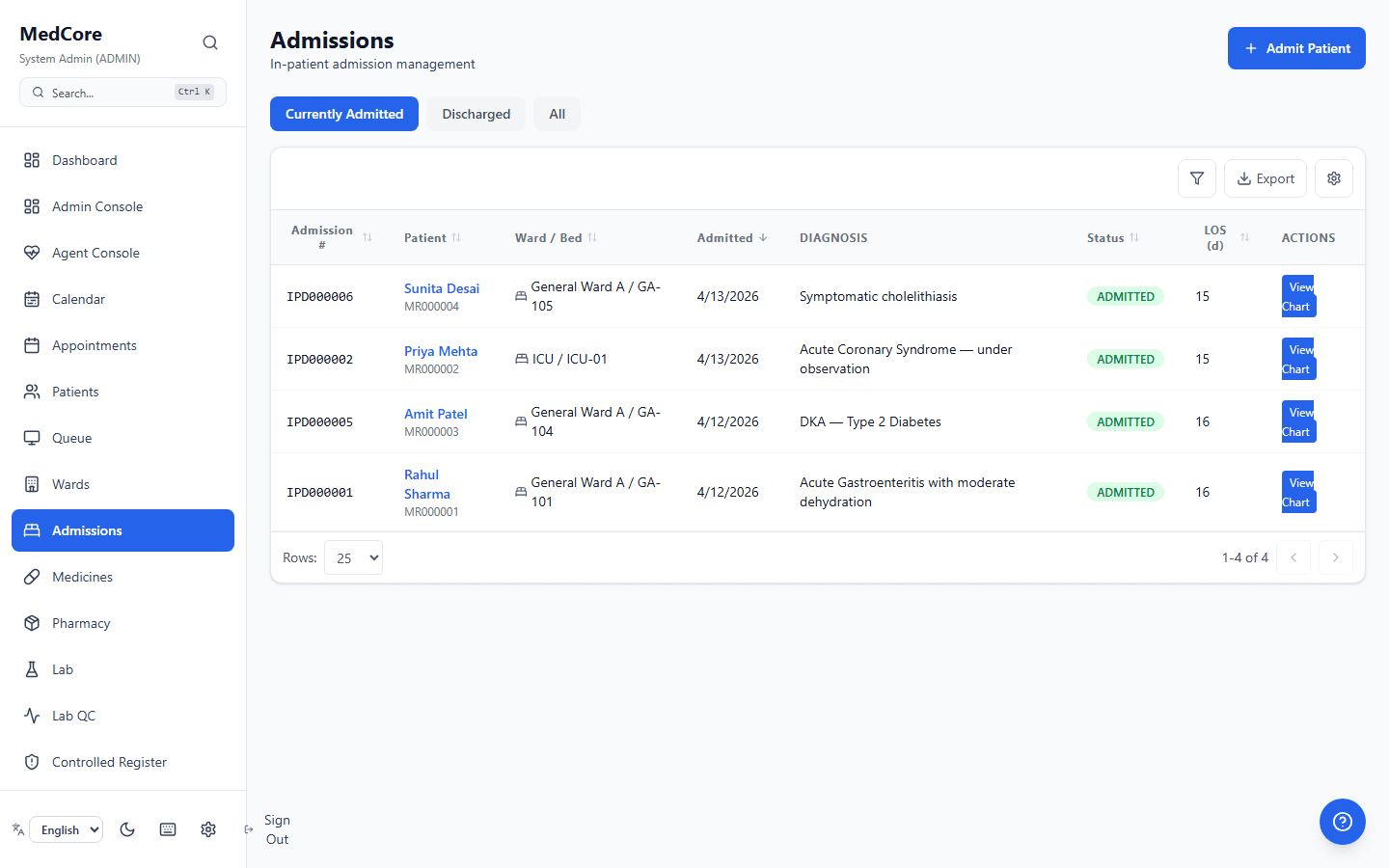Click the Lab flask icon

click(x=32, y=669)
